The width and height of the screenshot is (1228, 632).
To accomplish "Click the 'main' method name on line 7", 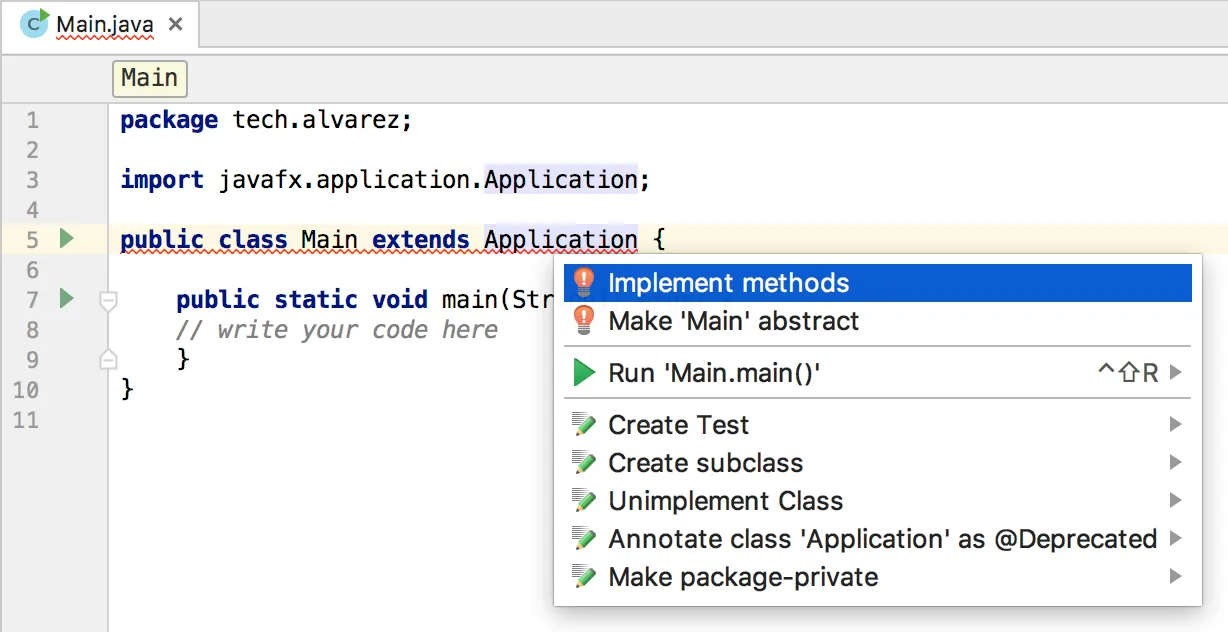I will 470,299.
